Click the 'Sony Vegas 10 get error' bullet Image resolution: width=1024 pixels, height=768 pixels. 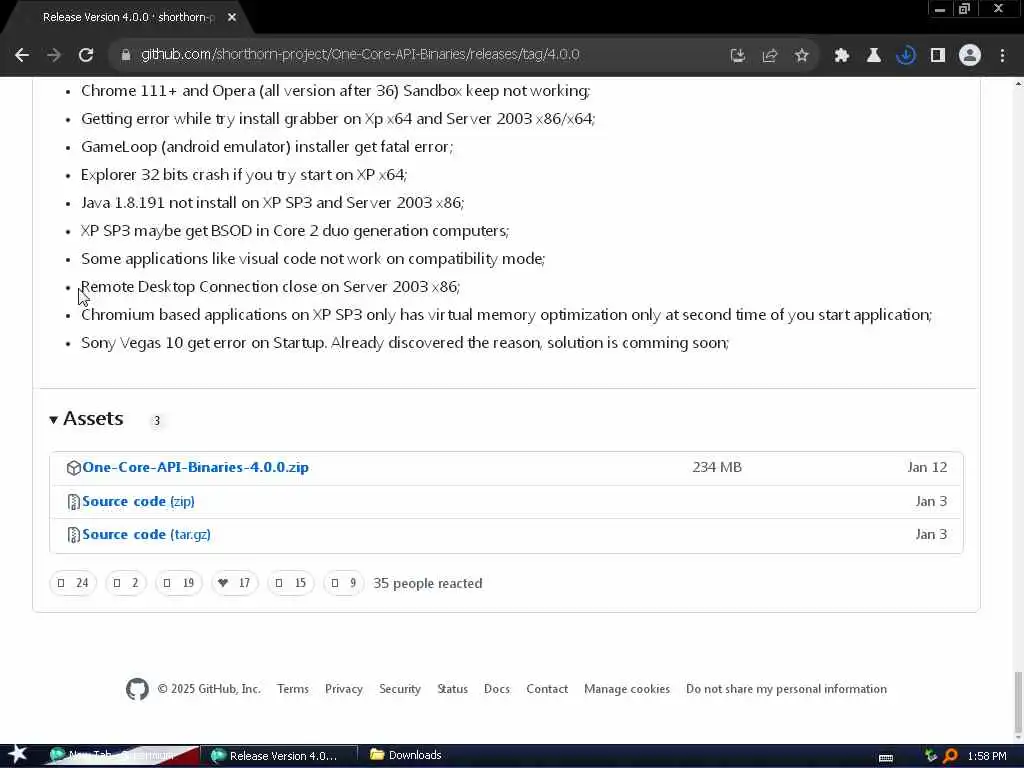click(405, 343)
